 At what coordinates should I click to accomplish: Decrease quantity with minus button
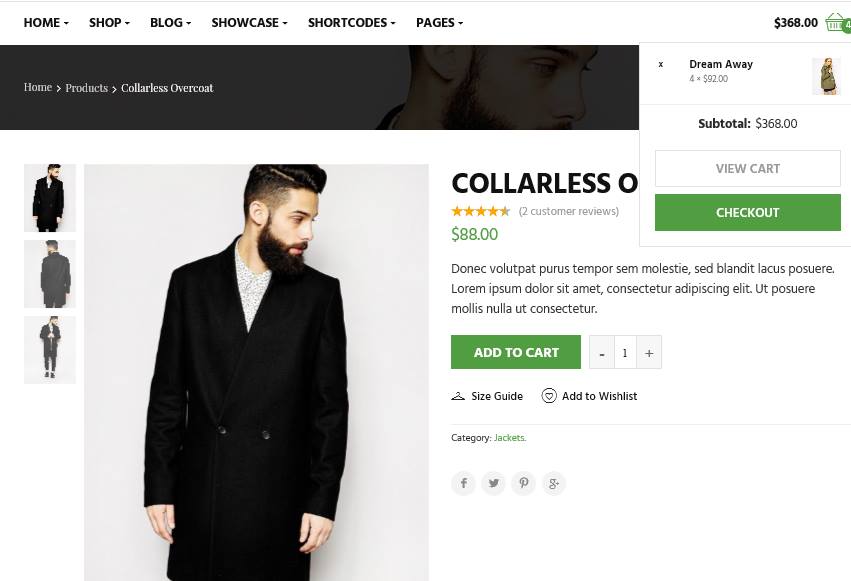(601, 352)
